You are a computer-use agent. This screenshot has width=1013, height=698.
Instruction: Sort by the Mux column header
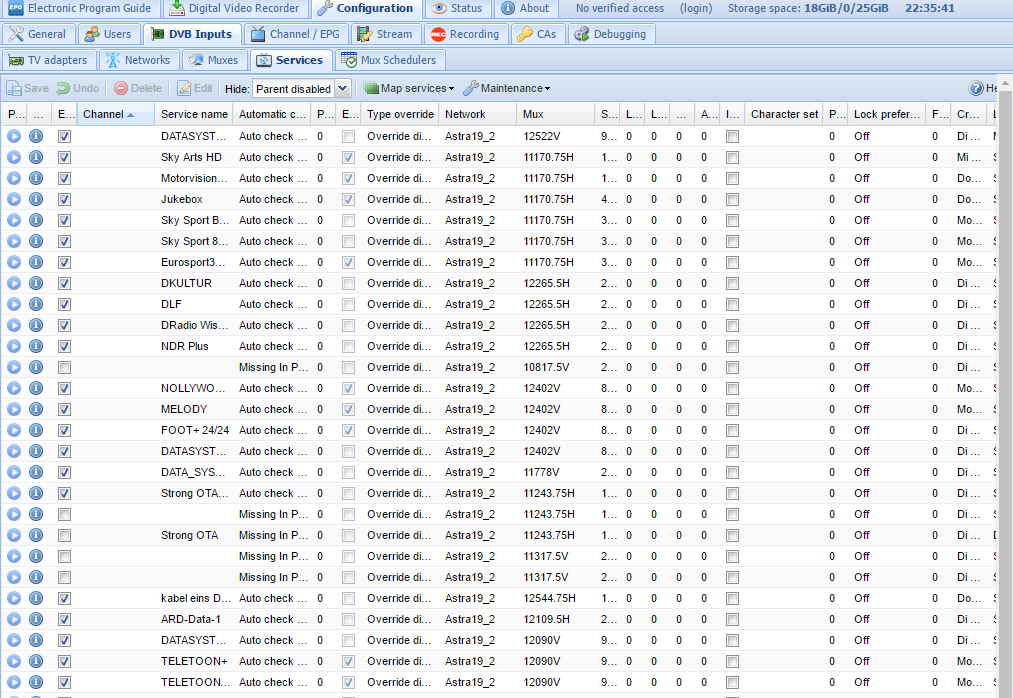coord(556,114)
